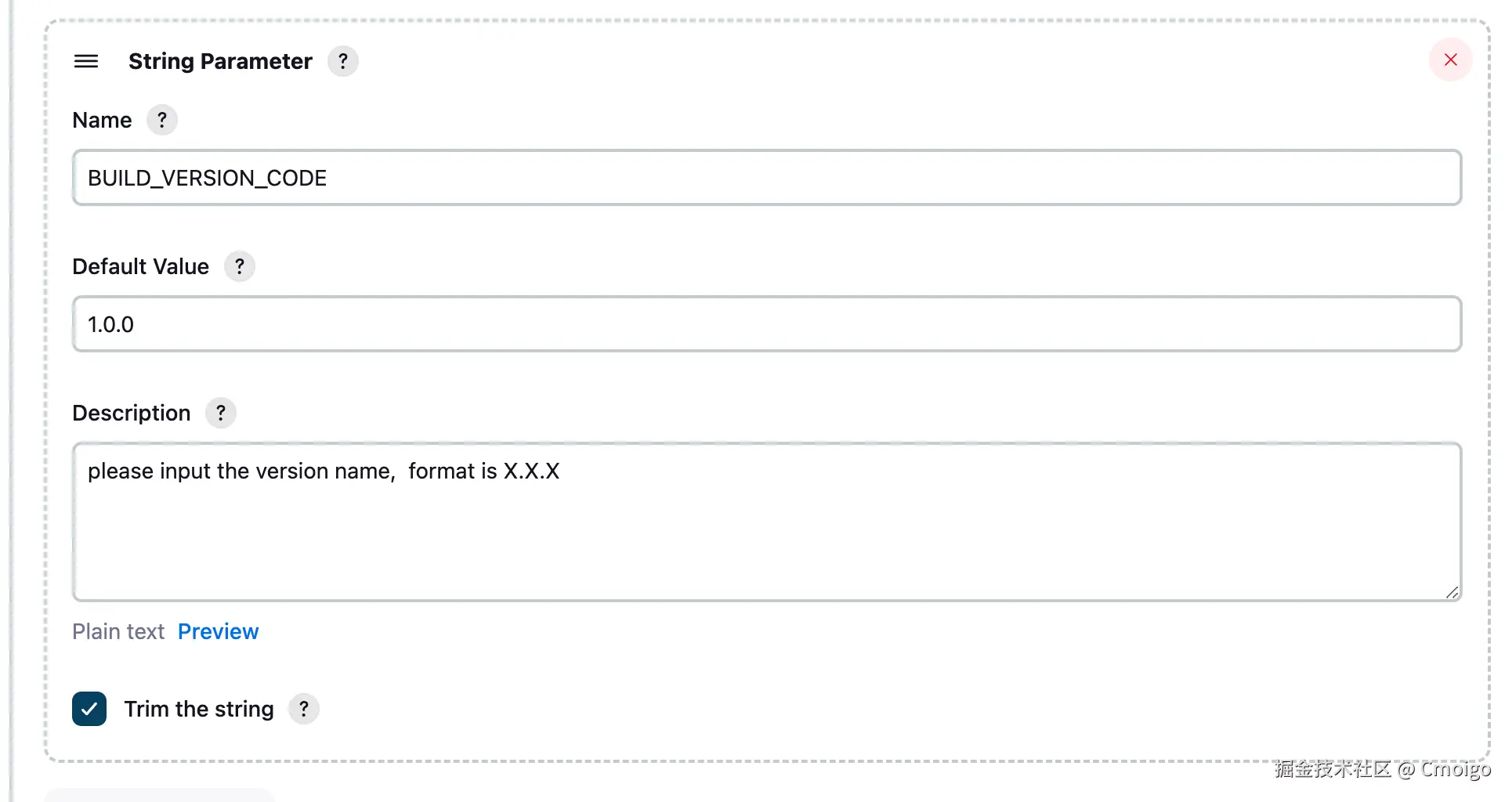Image resolution: width=1512 pixels, height=802 pixels.
Task: Click inside the Description text area
Action: click(766, 533)
